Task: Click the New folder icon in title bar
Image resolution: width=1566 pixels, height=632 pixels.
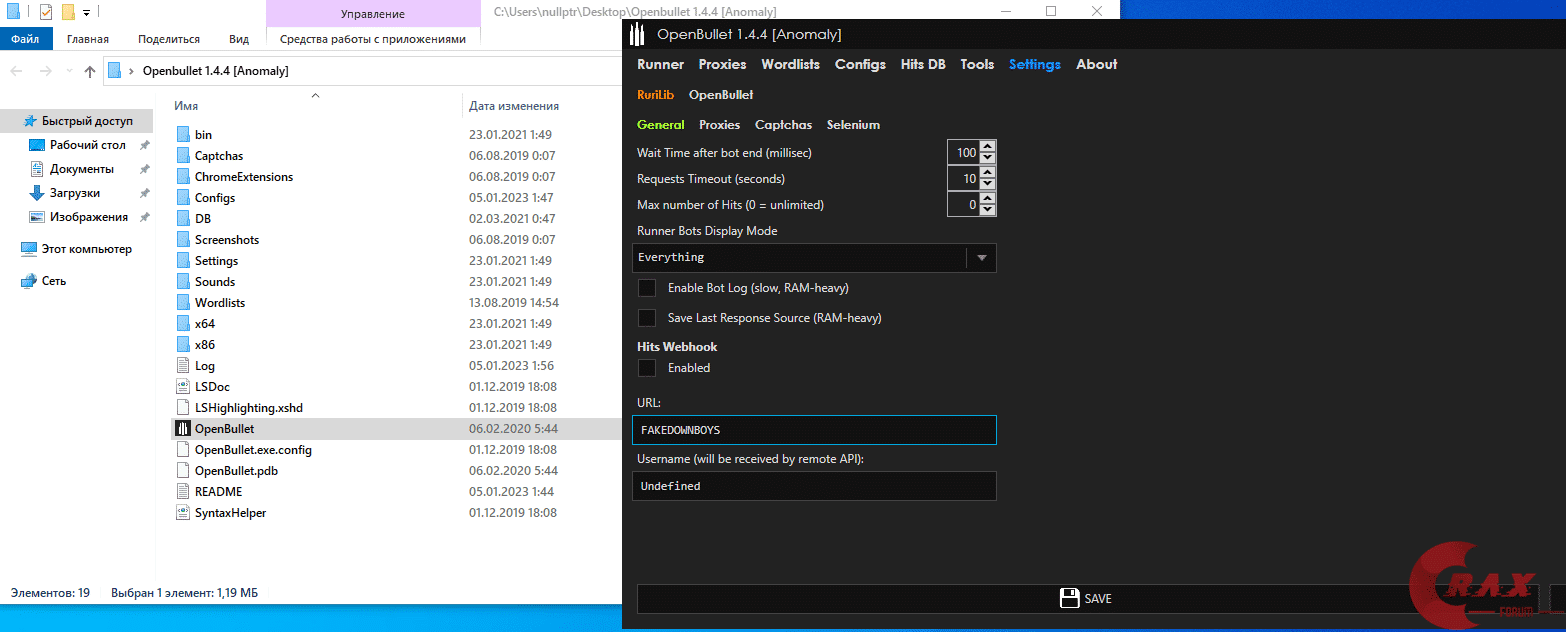Action: 68,12
